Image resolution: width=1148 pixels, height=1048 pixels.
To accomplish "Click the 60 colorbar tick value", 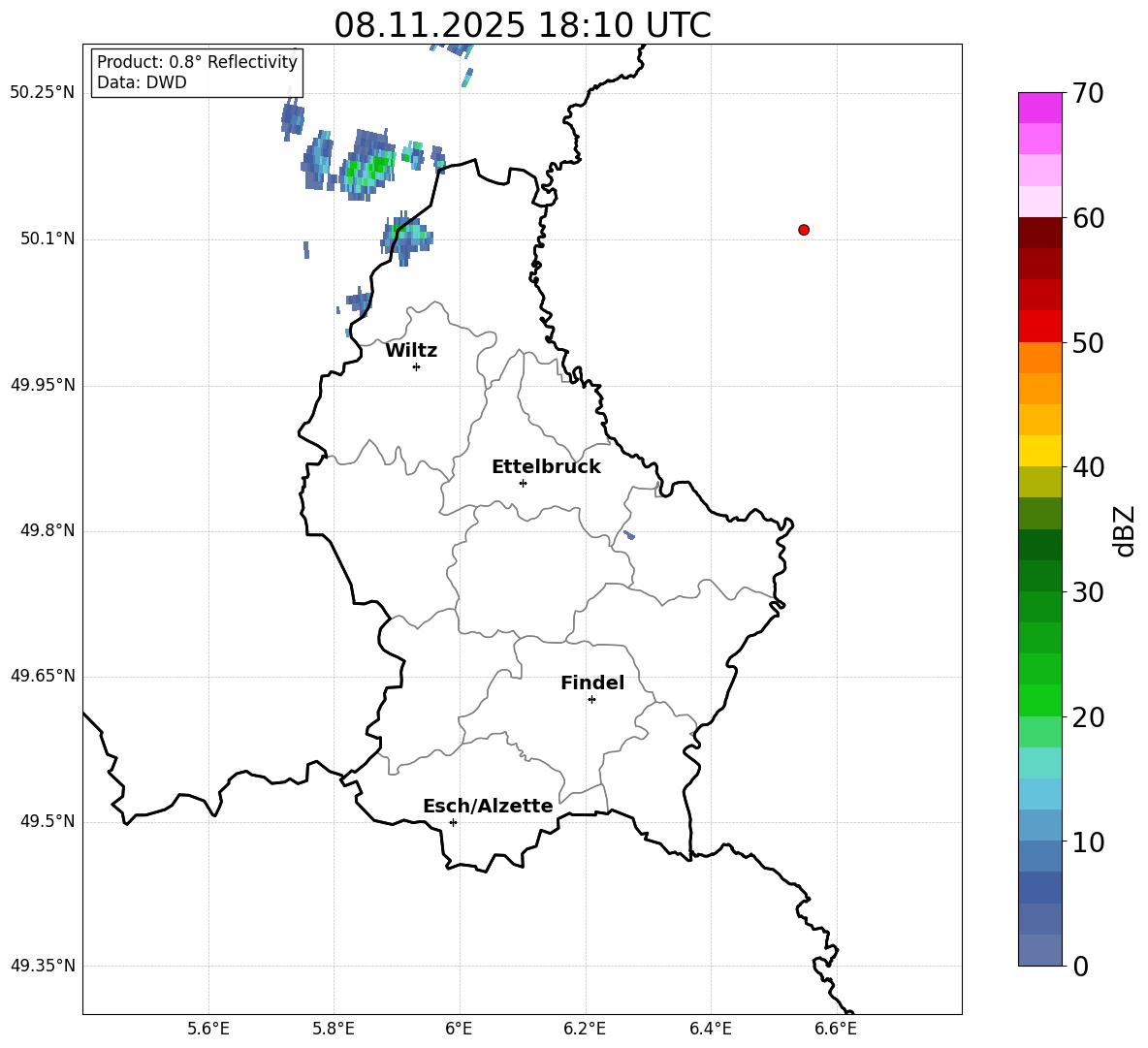I will pyautogui.click(x=1088, y=218).
